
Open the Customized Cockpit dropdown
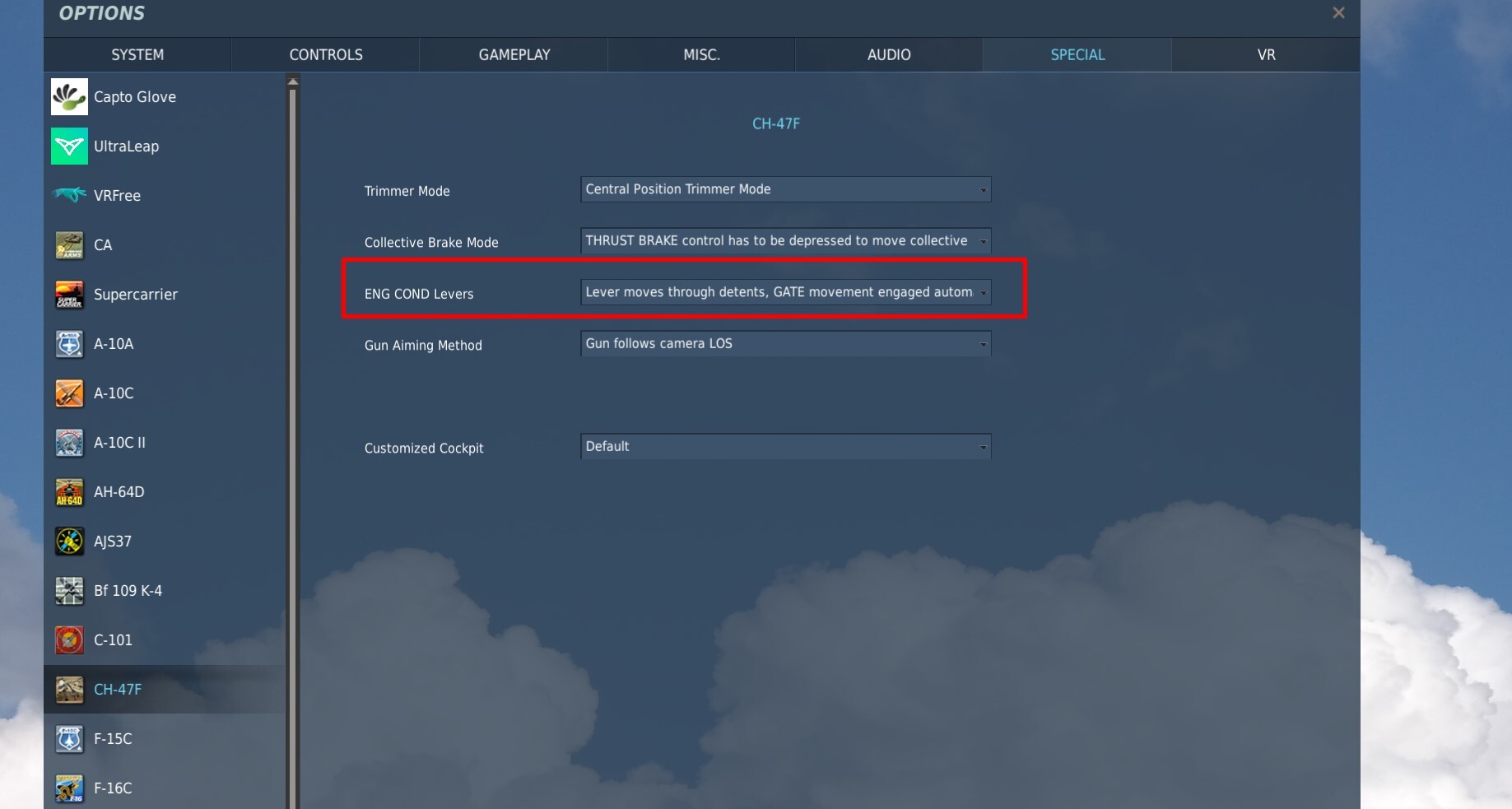pyautogui.click(x=785, y=447)
